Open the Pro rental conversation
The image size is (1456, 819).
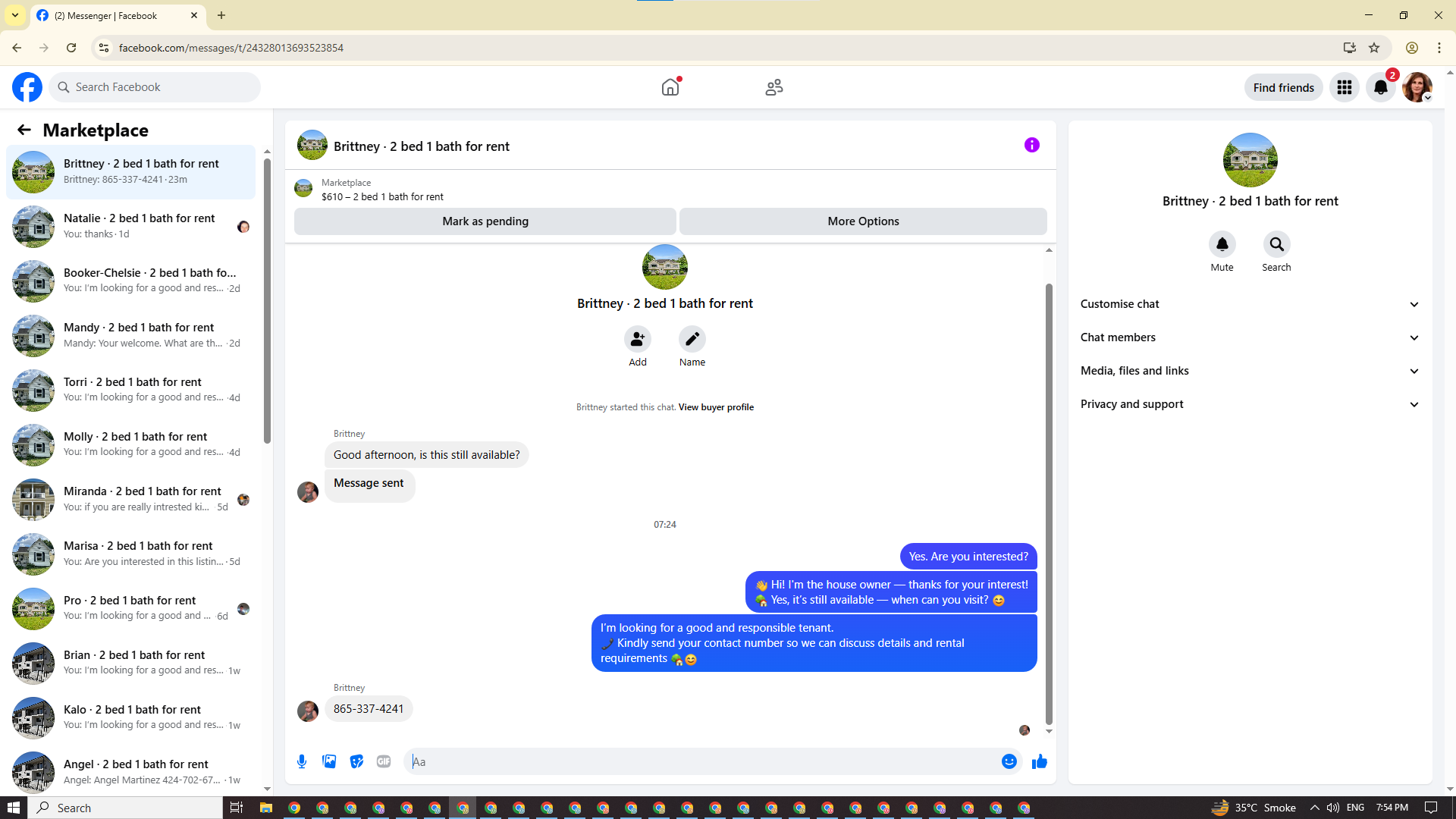click(x=130, y=609)
